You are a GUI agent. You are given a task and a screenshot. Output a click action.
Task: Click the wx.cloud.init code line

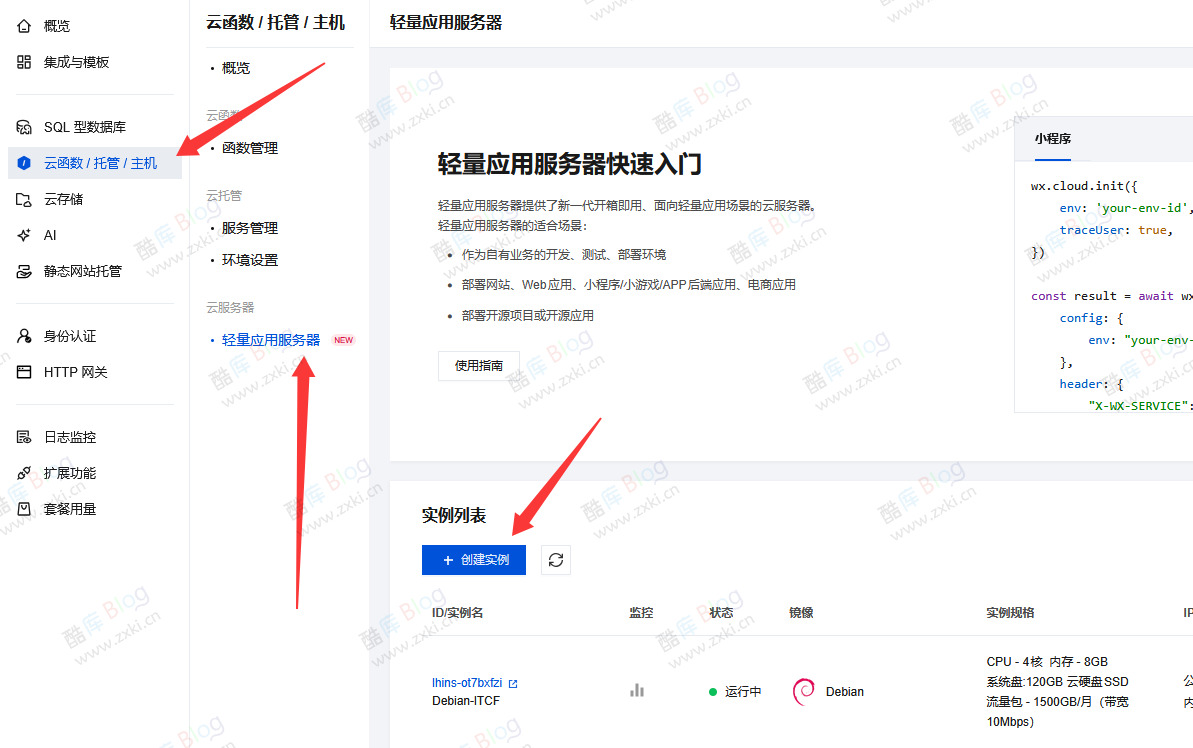coord(1084,186)
